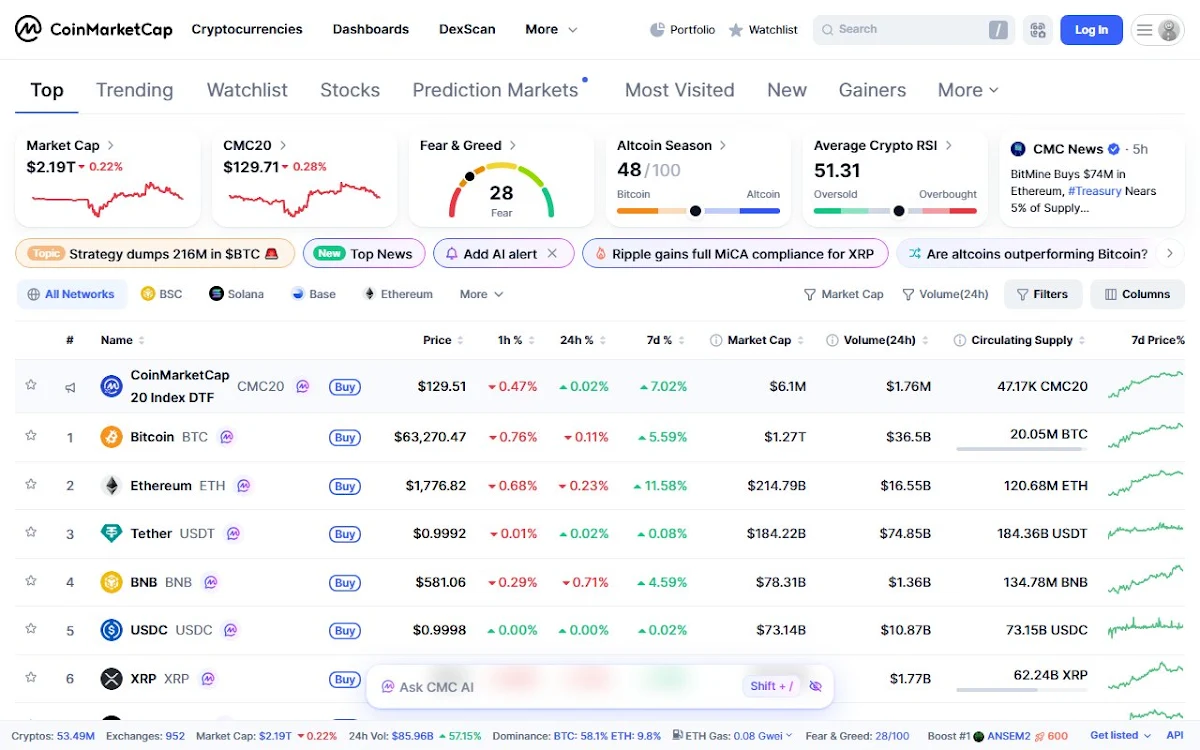Viewport: 1200px width, 750px height.
Task: Click AI insight icon next to ETH
Action: coord(243,486)
